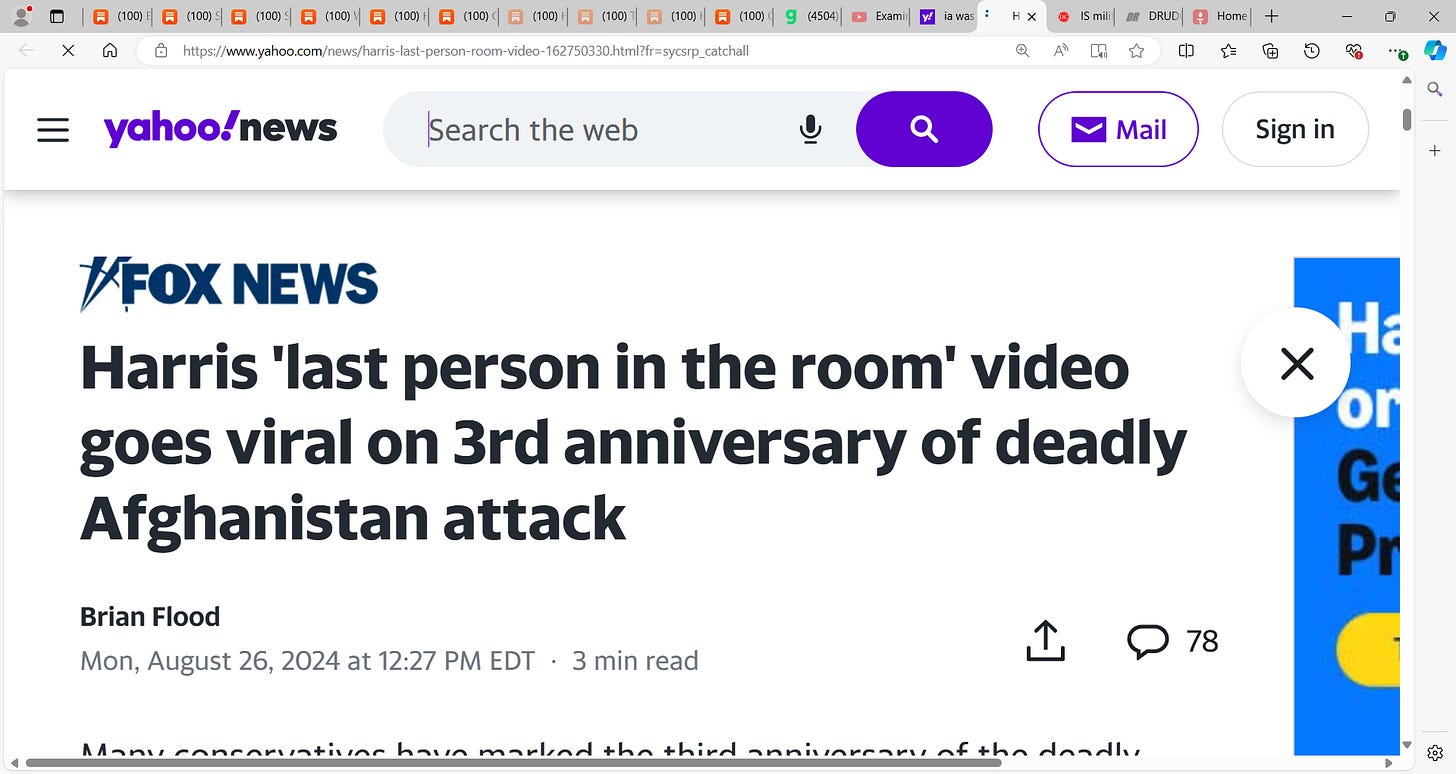Switch to the 'IS mili' tab
1456x774 pixels.
click(x=1085, y=16)
